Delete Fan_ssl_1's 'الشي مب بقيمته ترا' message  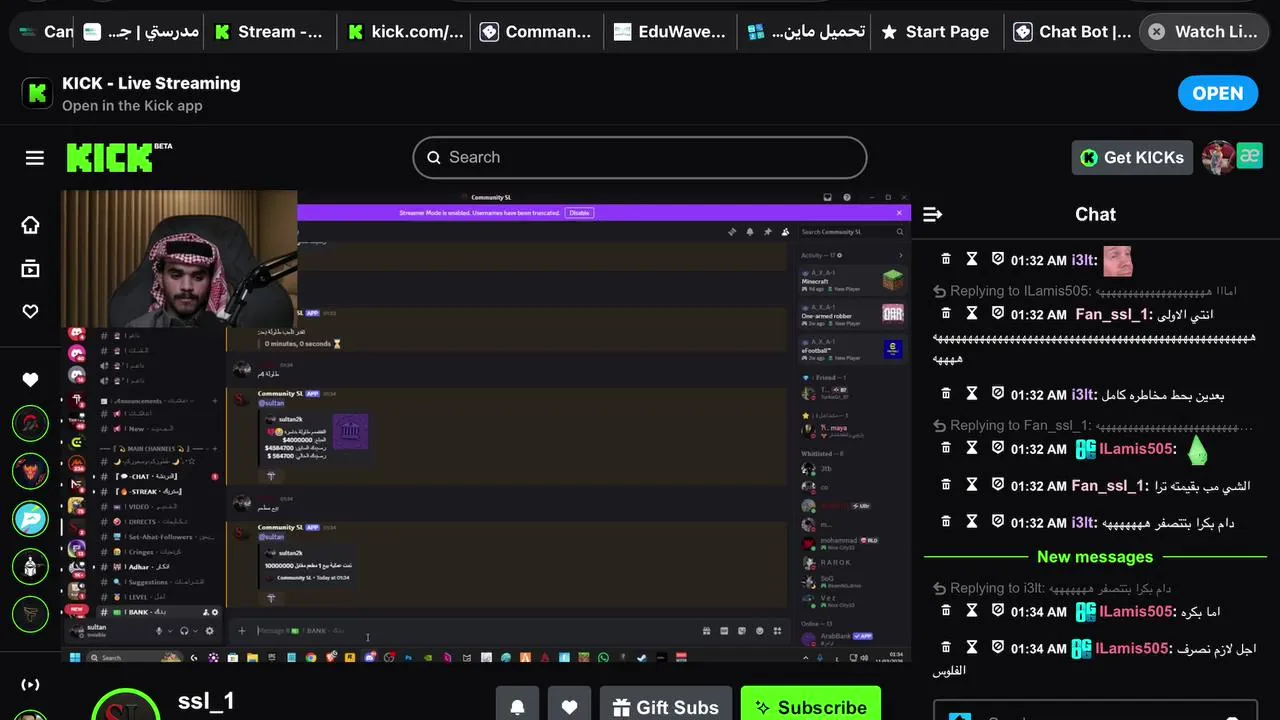[946, 485]
